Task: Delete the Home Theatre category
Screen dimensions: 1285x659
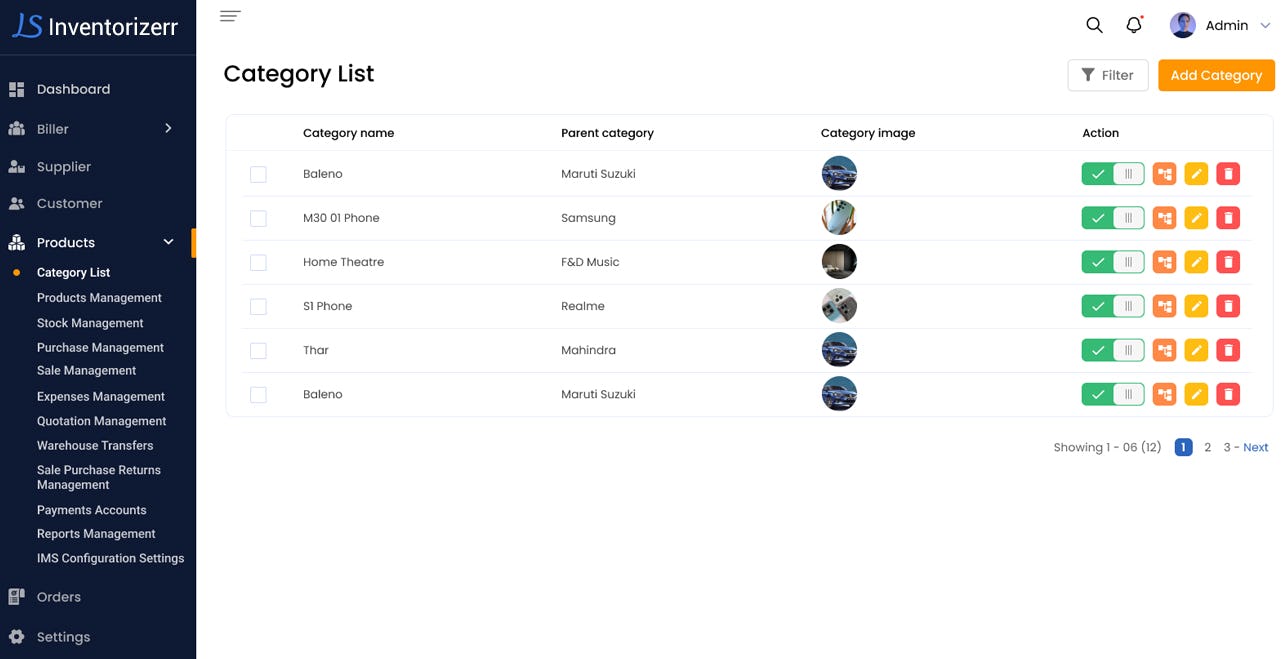Action: pyautogui.click(x=1228, y=262)
